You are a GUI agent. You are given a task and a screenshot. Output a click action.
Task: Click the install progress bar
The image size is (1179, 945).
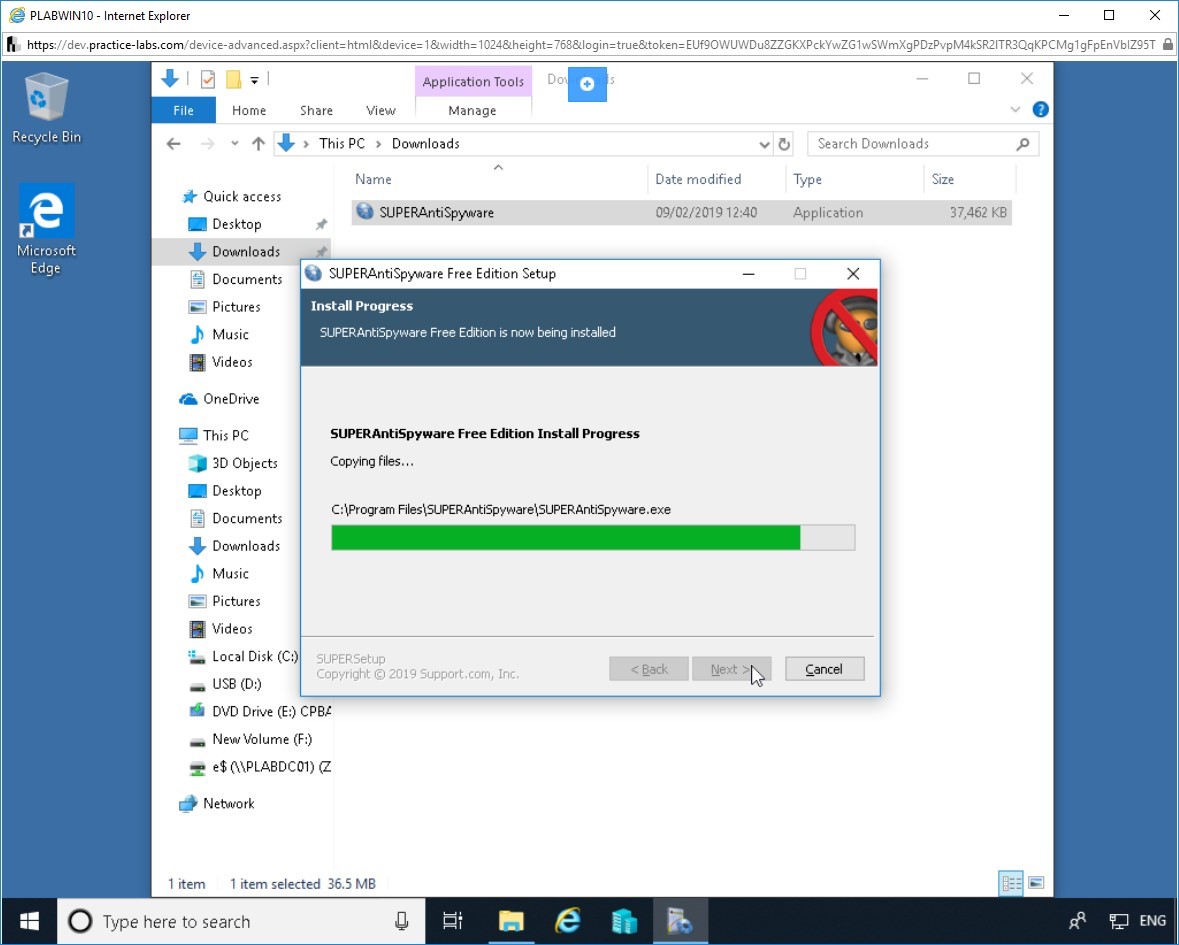[593, 538]
